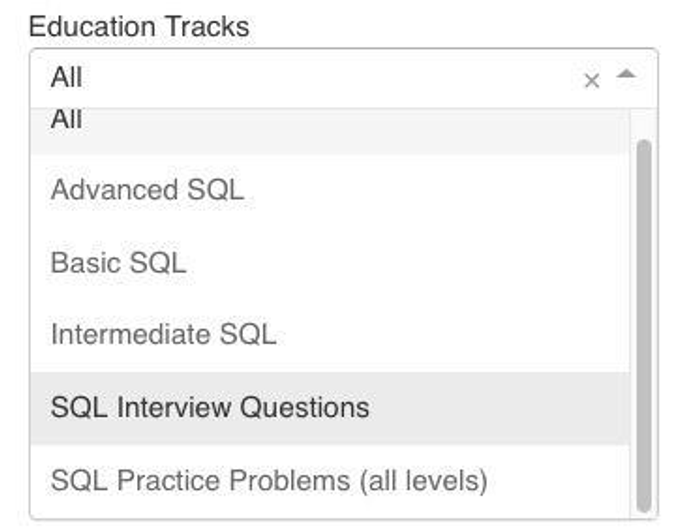This screenshot has width=675, height=531.
Task: Click the Education Tracks label
Action: click(139, 26)
